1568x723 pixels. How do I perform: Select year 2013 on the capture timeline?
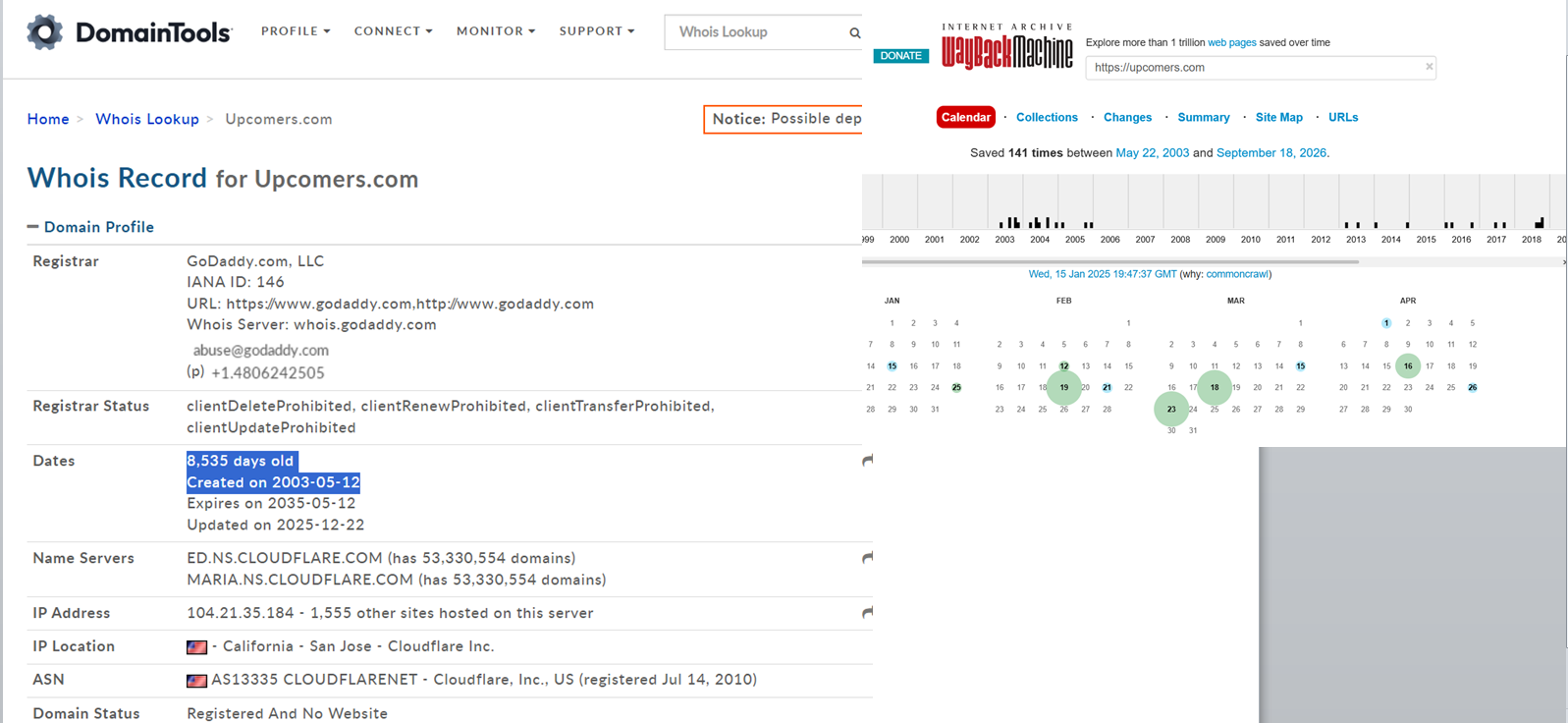(1356, 239)
